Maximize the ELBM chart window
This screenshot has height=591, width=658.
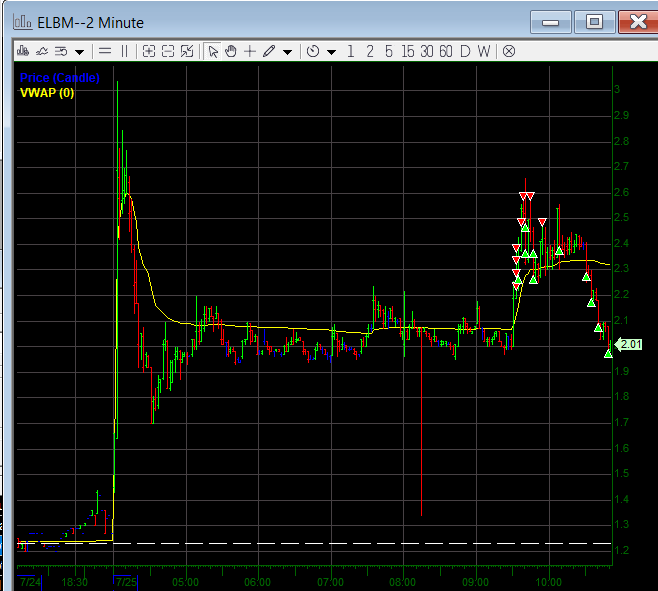594,21
